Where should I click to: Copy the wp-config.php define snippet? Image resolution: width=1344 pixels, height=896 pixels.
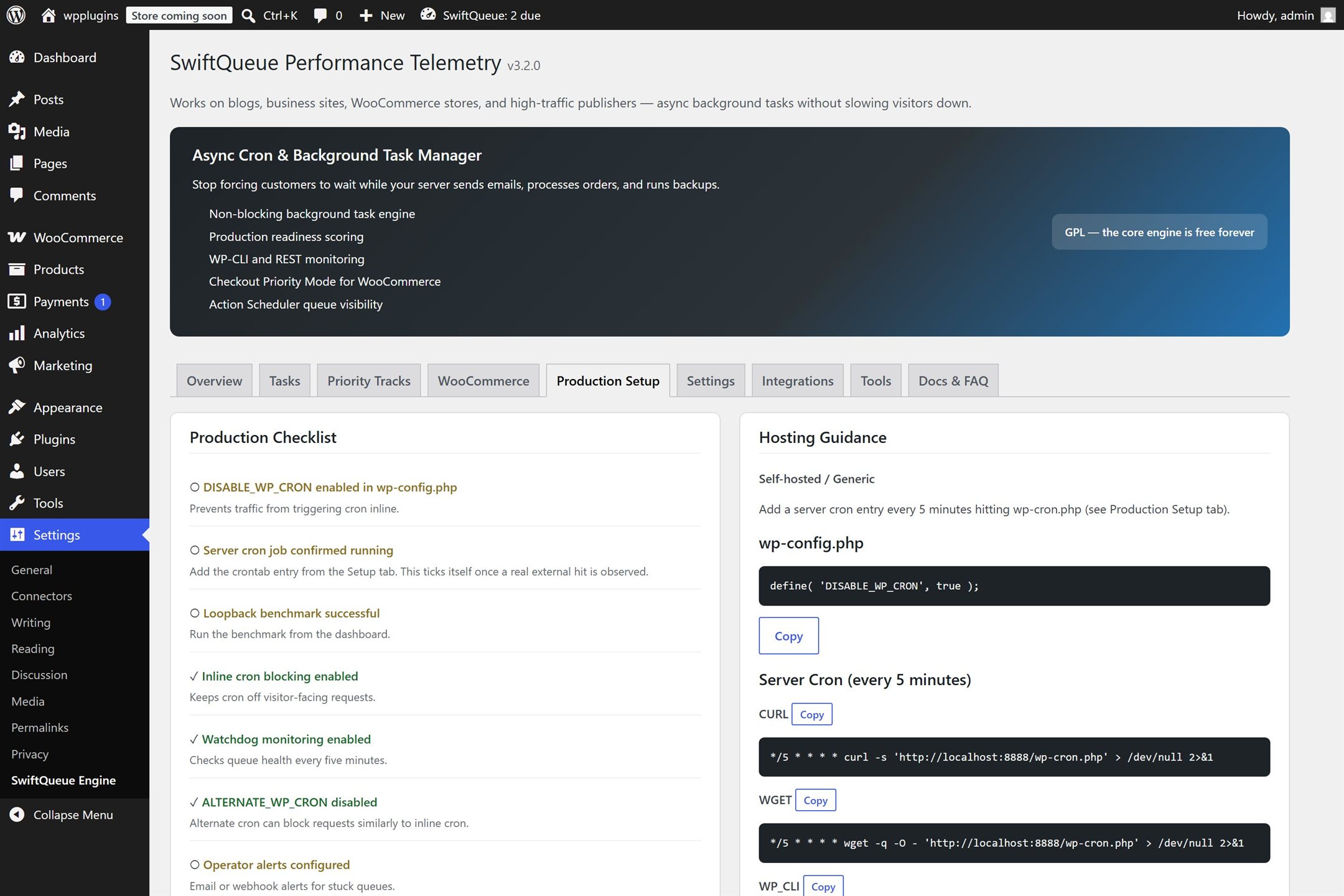point(788,635)
